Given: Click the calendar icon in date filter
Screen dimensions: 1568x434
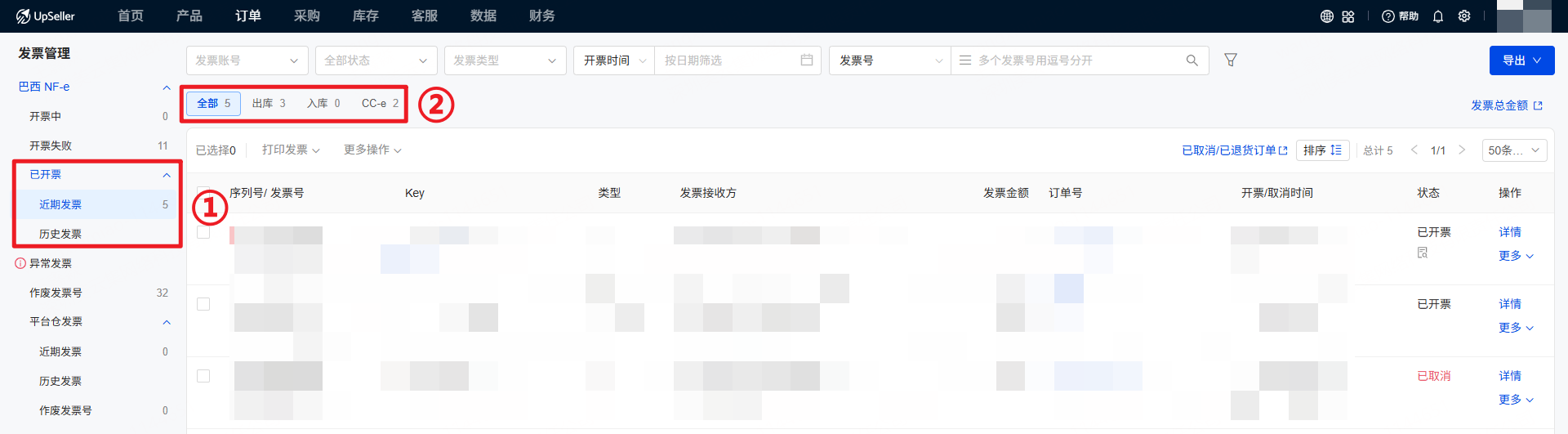Looking at the screenshot, I should (x=806, y=60).
